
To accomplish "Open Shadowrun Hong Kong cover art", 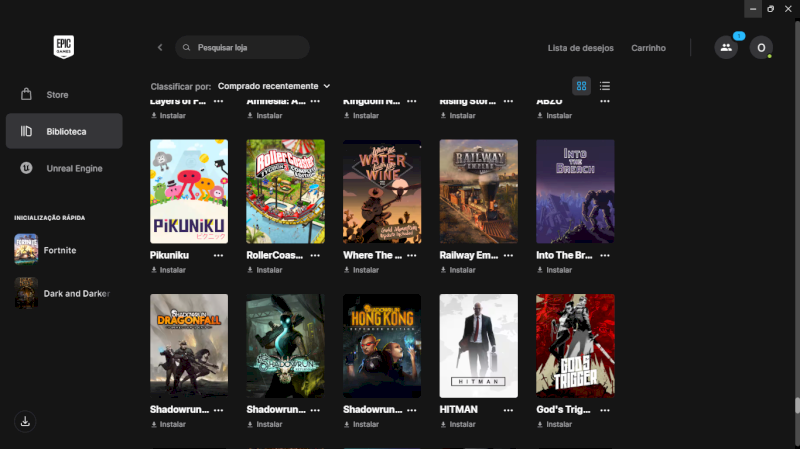I will pos(382,346).
